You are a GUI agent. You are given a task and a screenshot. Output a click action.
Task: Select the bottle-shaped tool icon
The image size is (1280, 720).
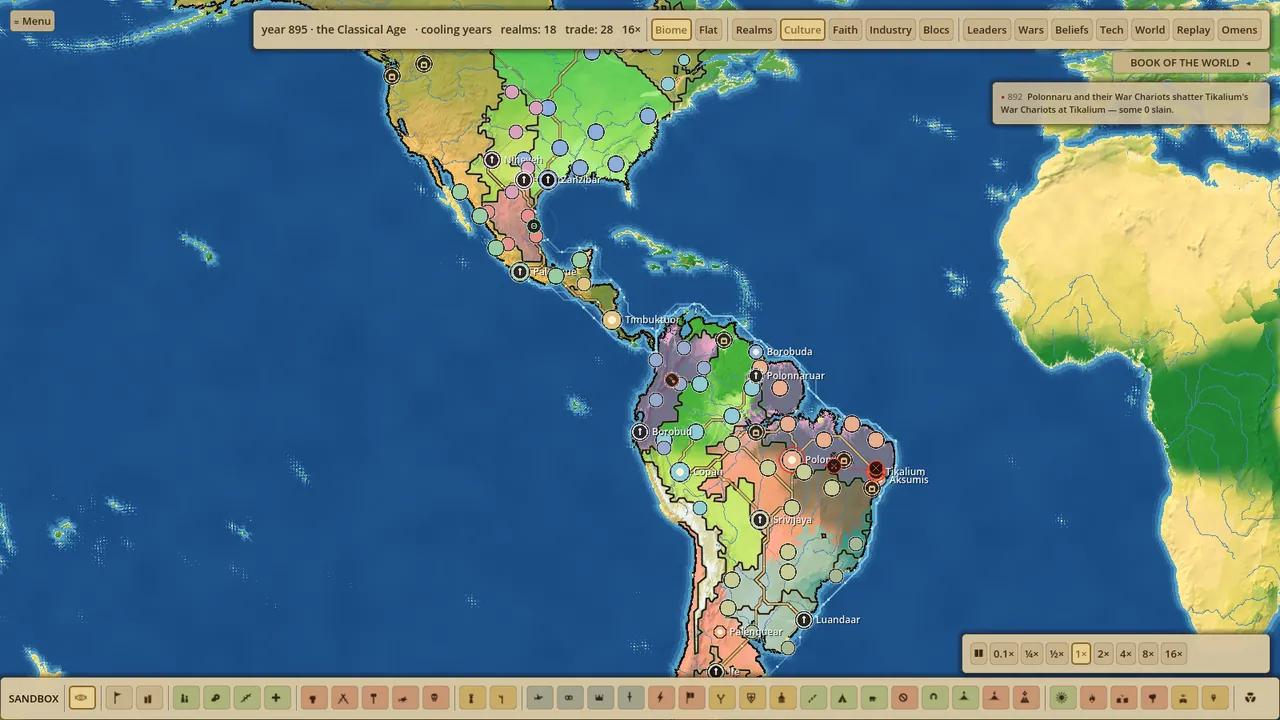point(781,698)
